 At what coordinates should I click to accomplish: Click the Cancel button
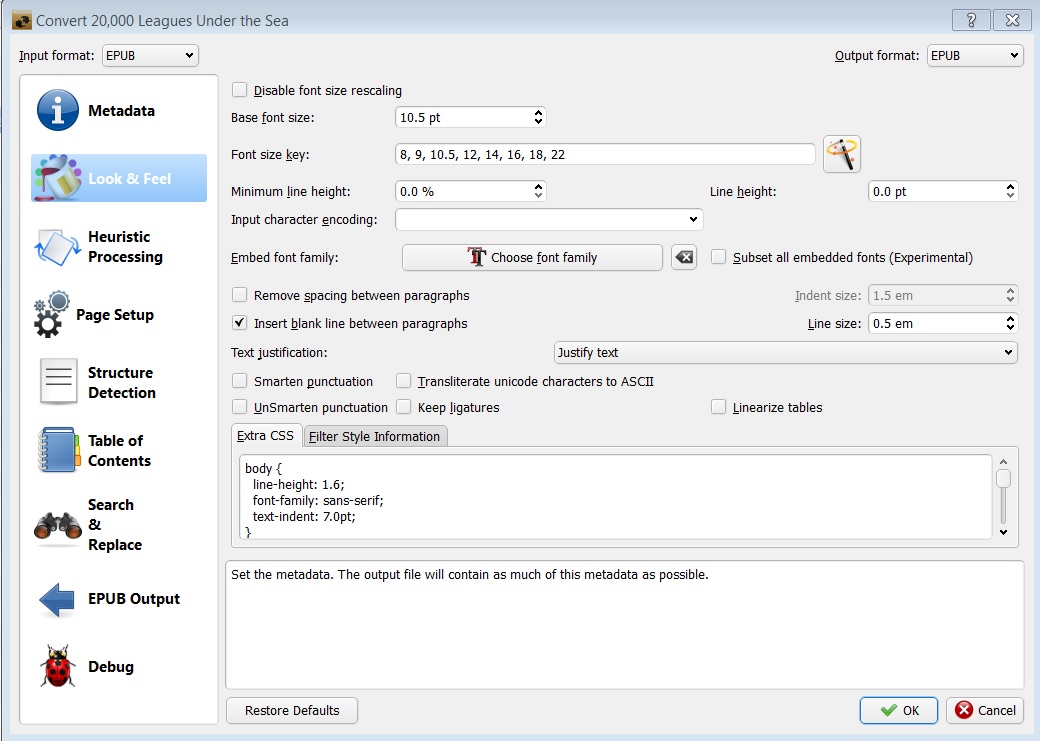[x=985, y=710]
